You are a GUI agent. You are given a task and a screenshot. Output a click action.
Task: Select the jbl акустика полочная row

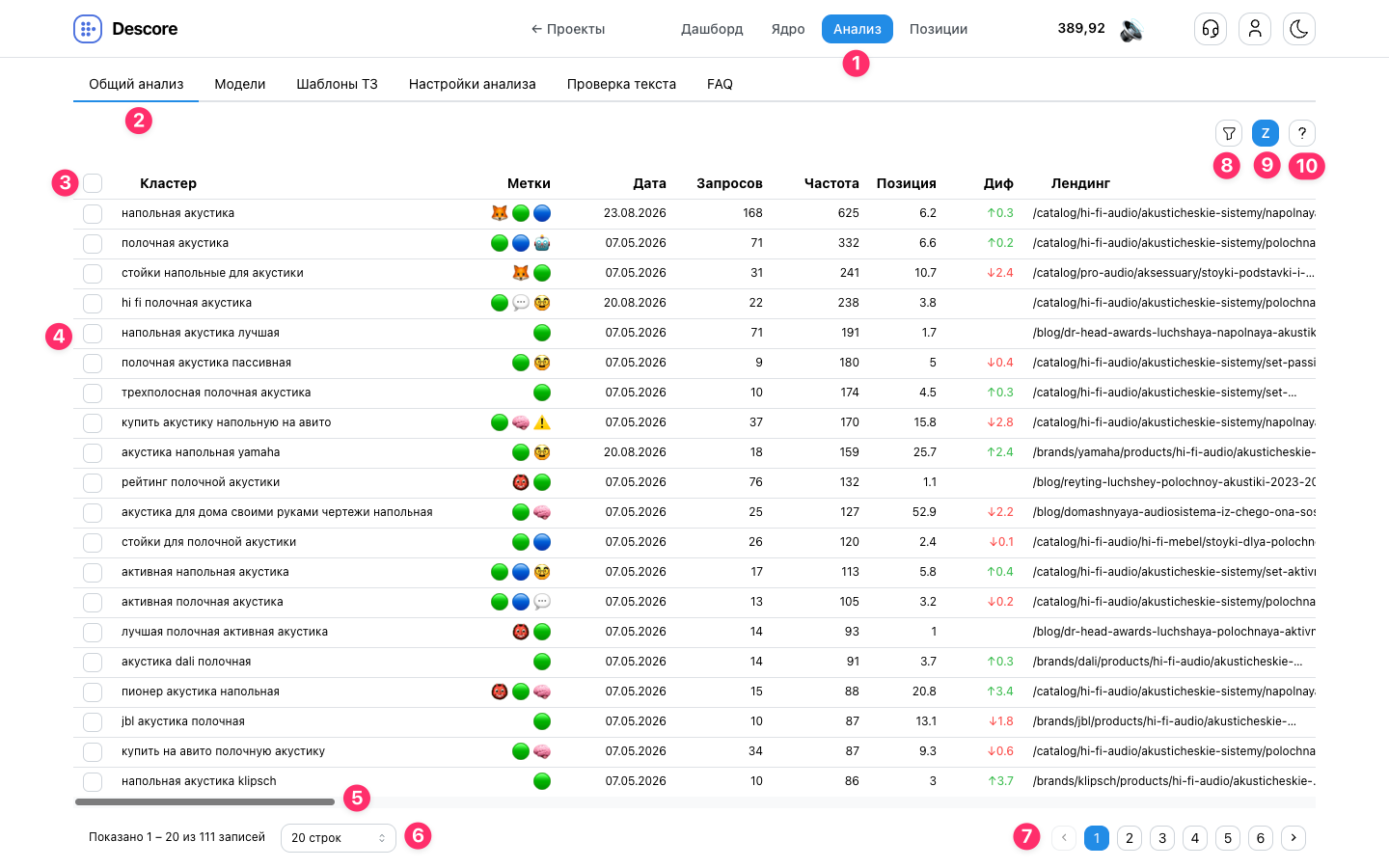coord(93,721)
